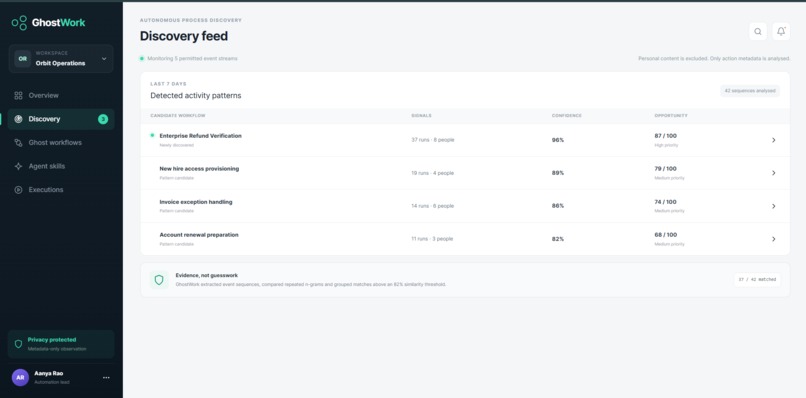Open the search icon button
Screen dimensions: 806x398
[758, 31]
